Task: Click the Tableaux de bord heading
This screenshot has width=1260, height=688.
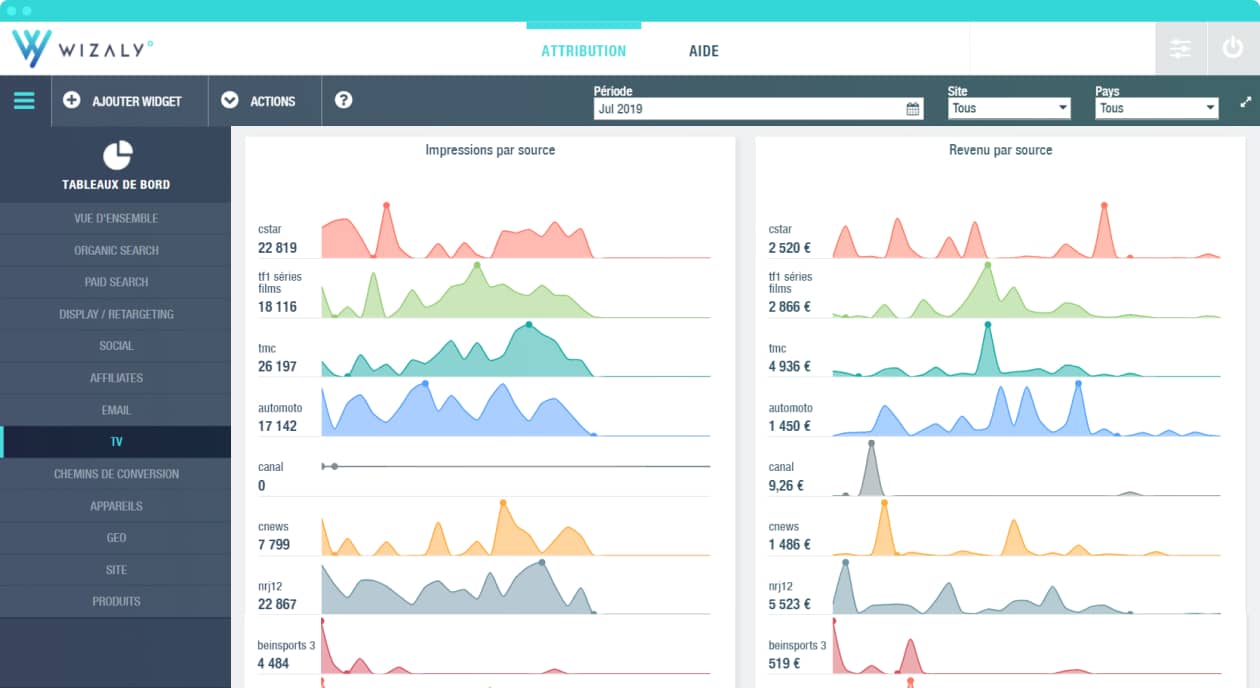Action: pos(116,185)
